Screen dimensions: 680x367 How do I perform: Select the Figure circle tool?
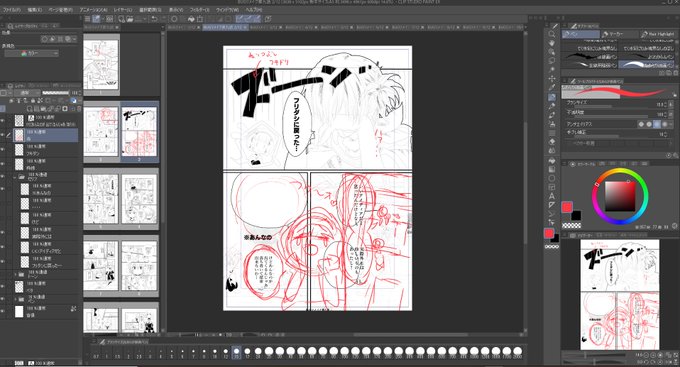point(552,178)
